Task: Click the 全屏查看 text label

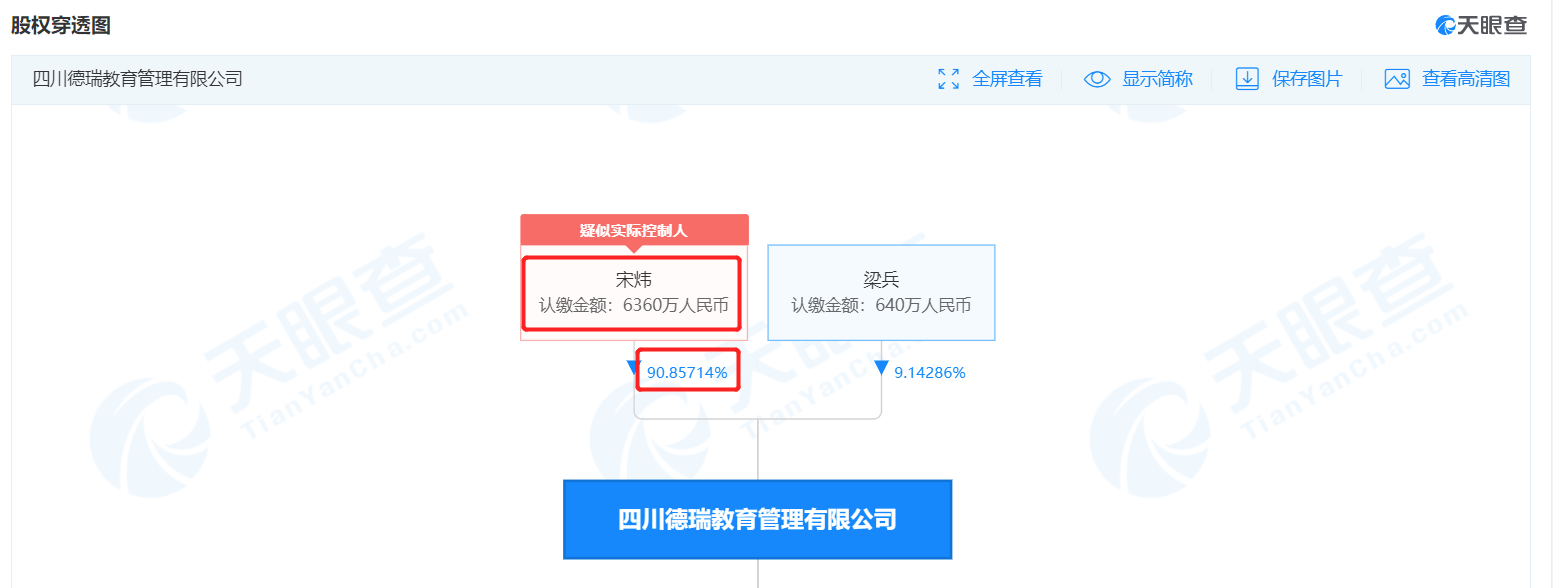Action: (1007, 79)
